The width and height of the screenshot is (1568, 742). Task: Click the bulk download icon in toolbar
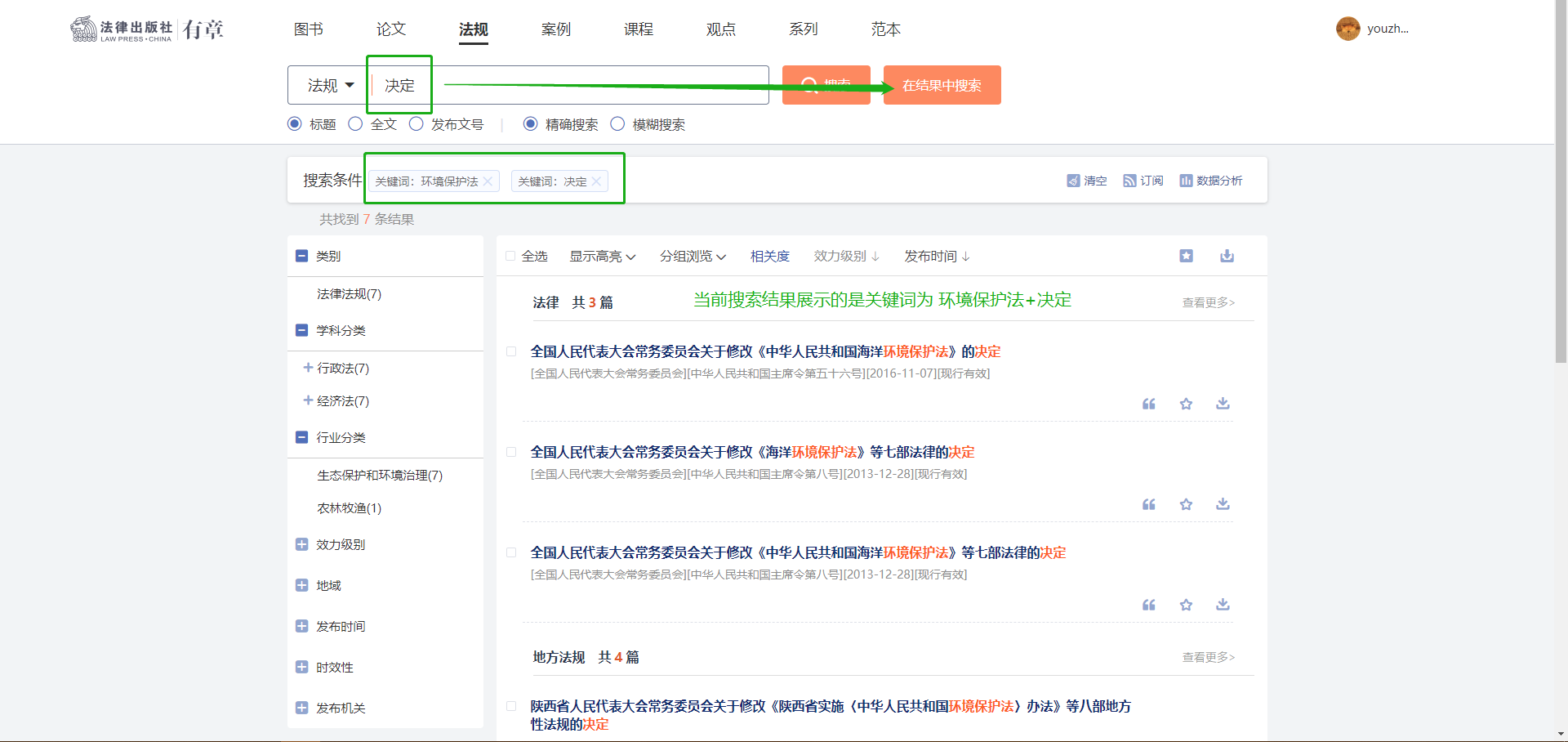click(1227, 256)
